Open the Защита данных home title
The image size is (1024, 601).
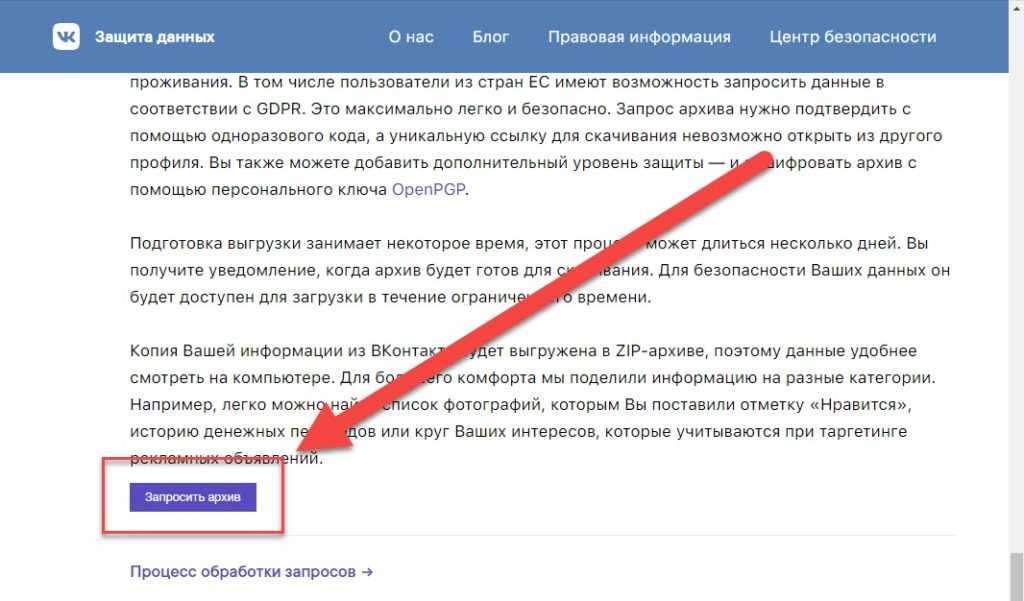[154, 37]
